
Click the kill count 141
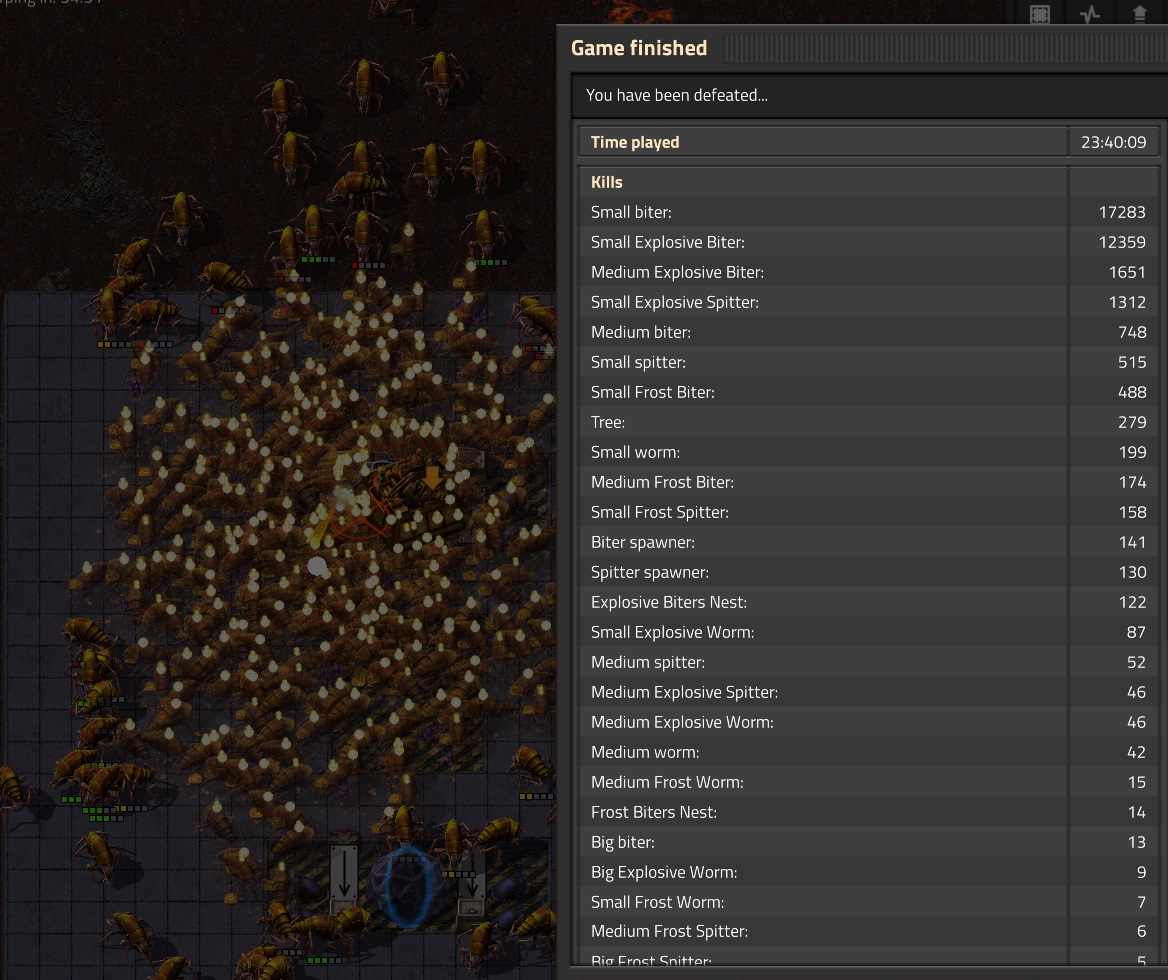pos(1132,542)
